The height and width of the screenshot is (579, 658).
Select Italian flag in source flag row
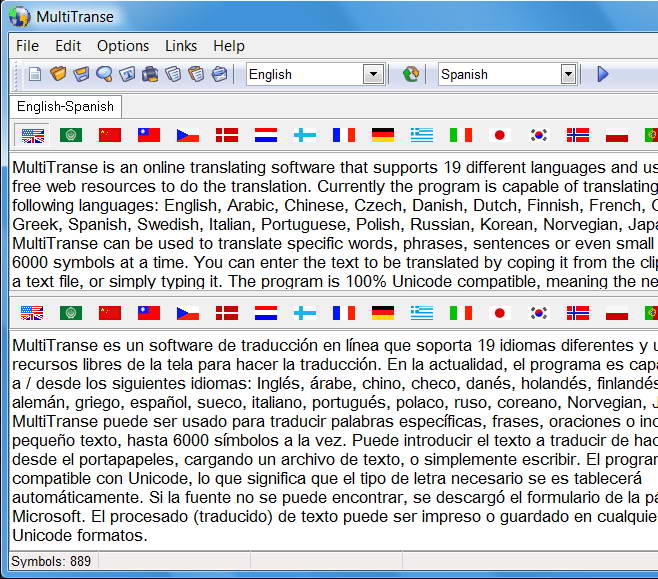461,135
